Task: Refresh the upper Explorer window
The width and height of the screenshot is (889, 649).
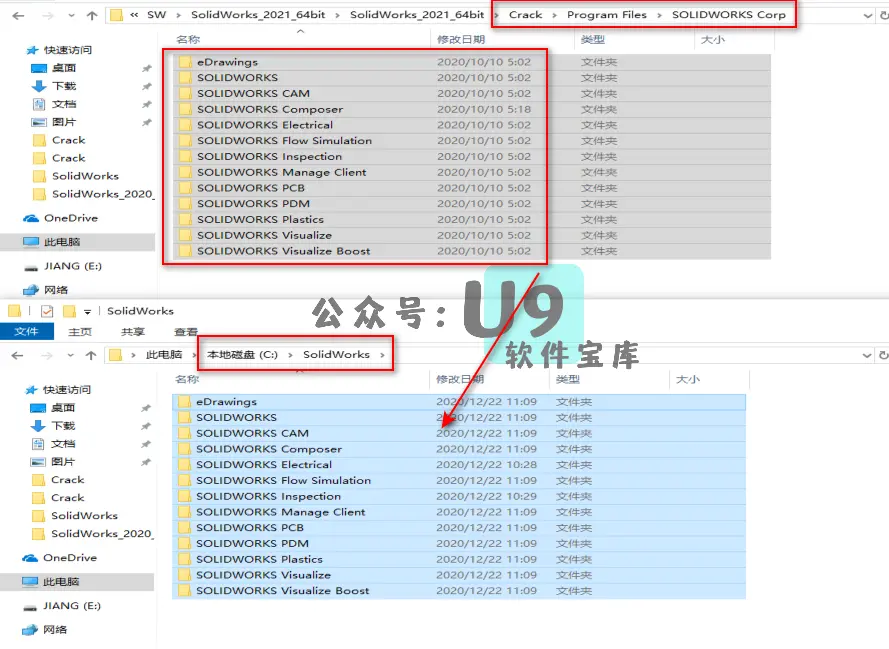Action: click(x=884, y=16)
